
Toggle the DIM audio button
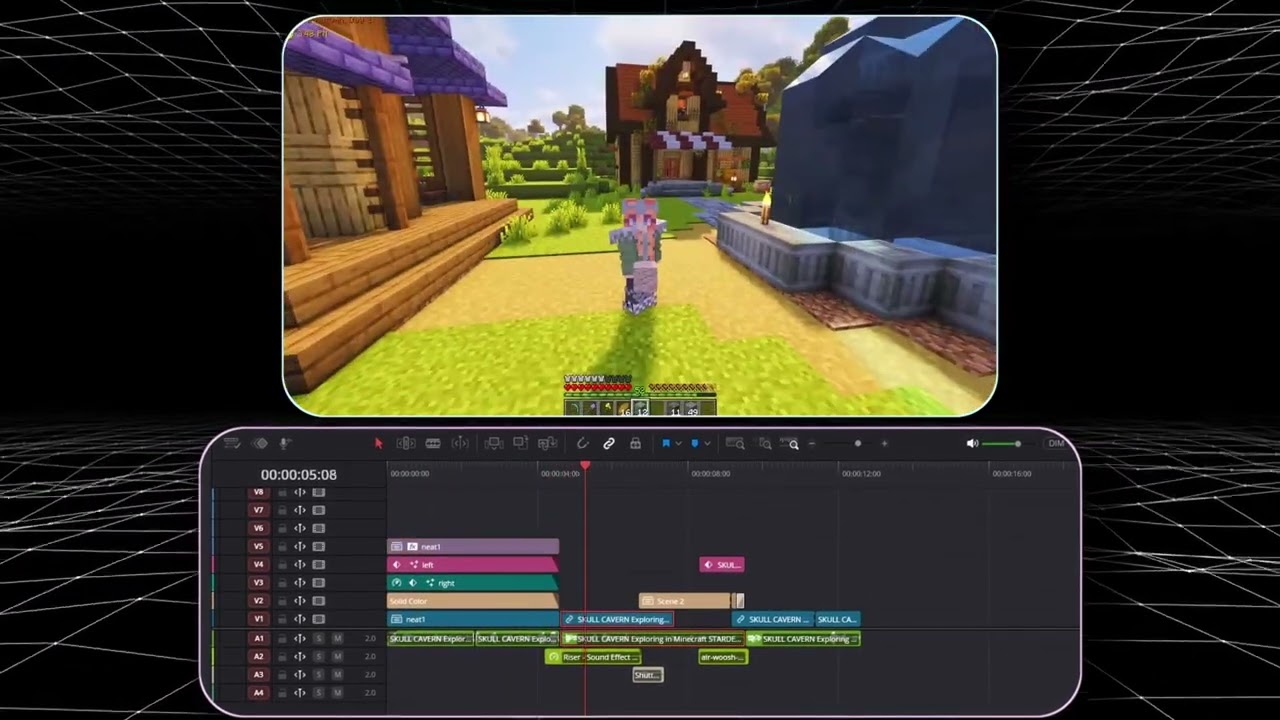pos(1056,443)
